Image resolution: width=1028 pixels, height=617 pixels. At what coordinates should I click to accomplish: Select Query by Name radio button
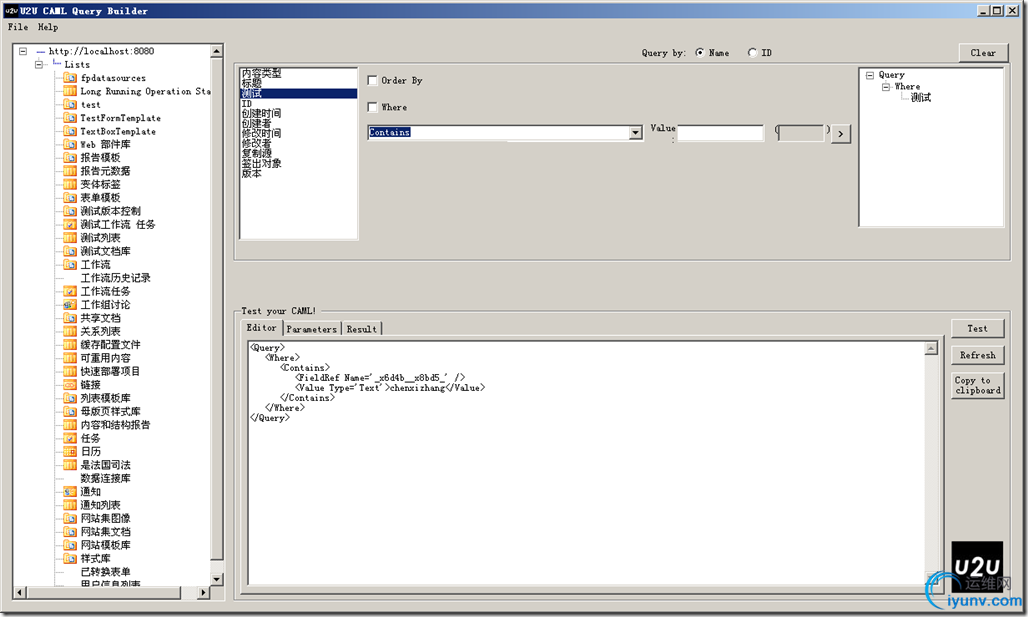(700, 52)
